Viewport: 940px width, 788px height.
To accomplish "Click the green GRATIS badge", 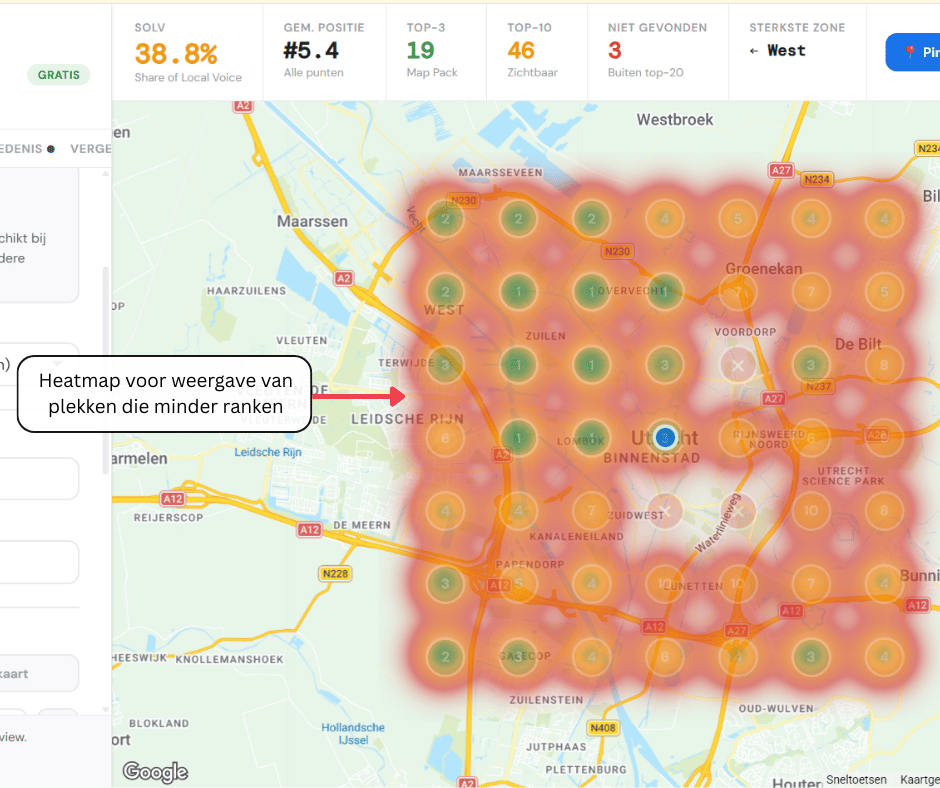I will tap(58, 74).
